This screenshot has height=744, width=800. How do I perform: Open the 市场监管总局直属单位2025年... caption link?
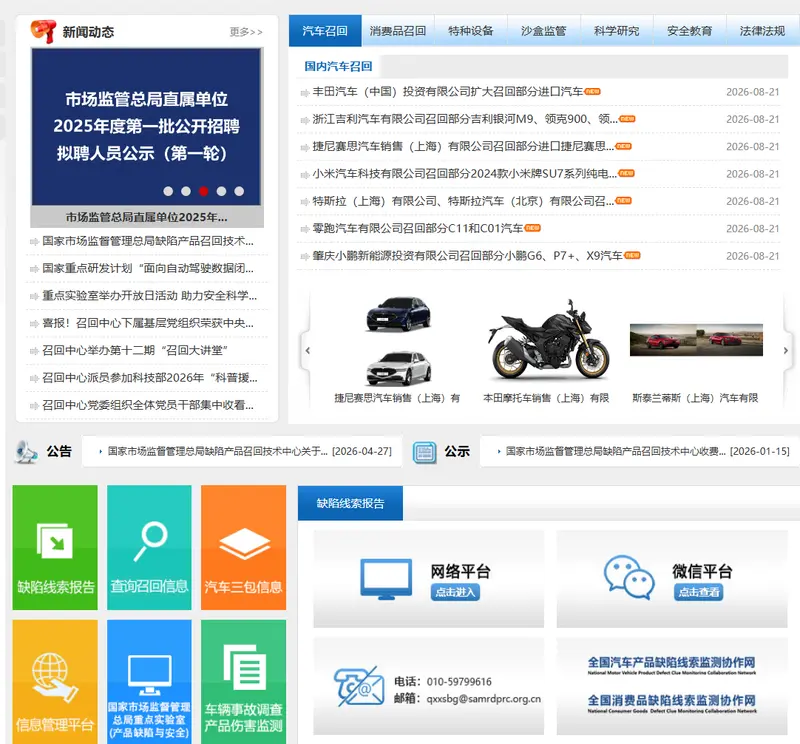pos(146,217)
